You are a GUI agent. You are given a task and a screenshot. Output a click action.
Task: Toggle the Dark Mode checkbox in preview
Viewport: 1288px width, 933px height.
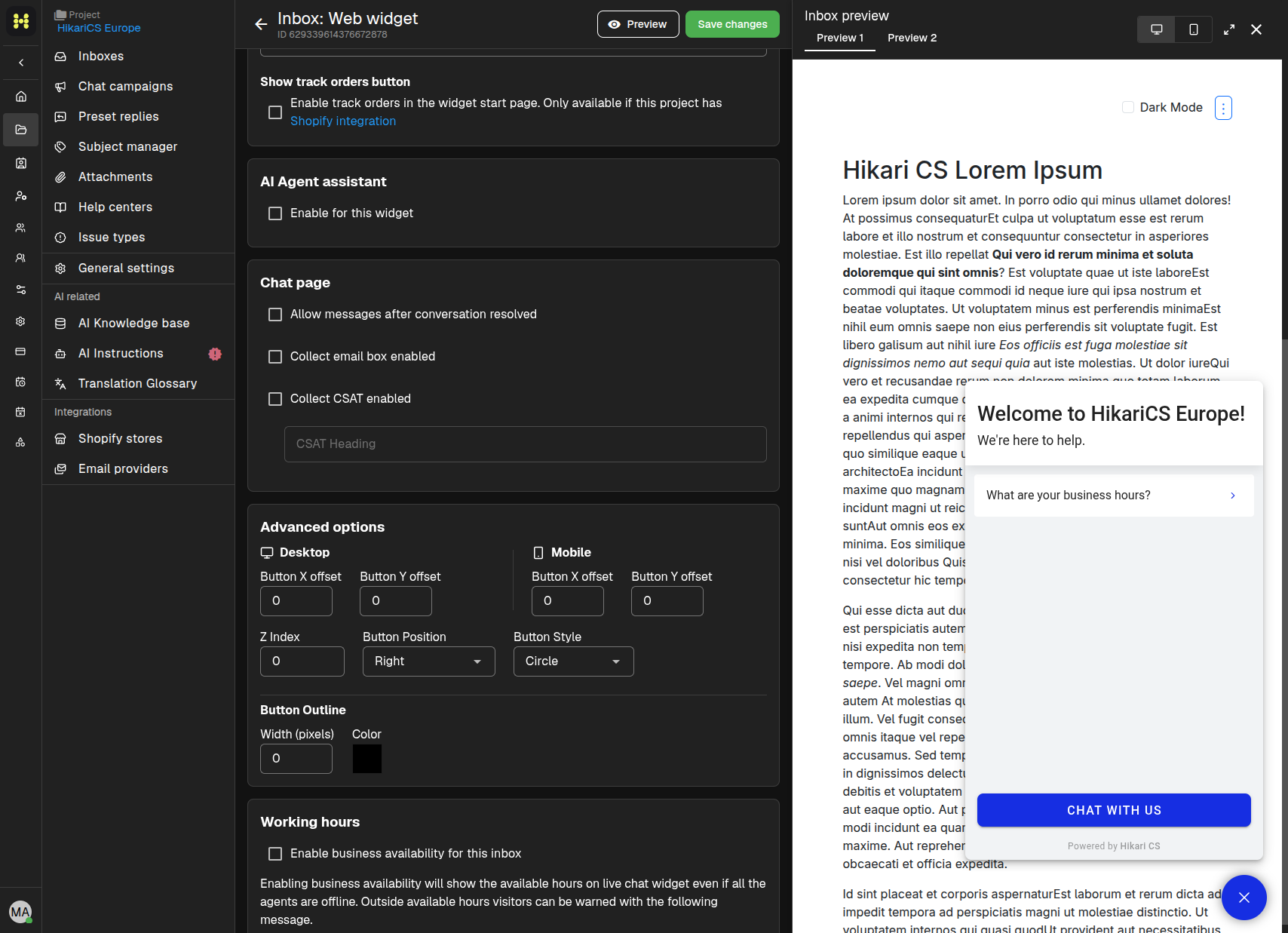pyautogui.click(x=1128, y=107)
